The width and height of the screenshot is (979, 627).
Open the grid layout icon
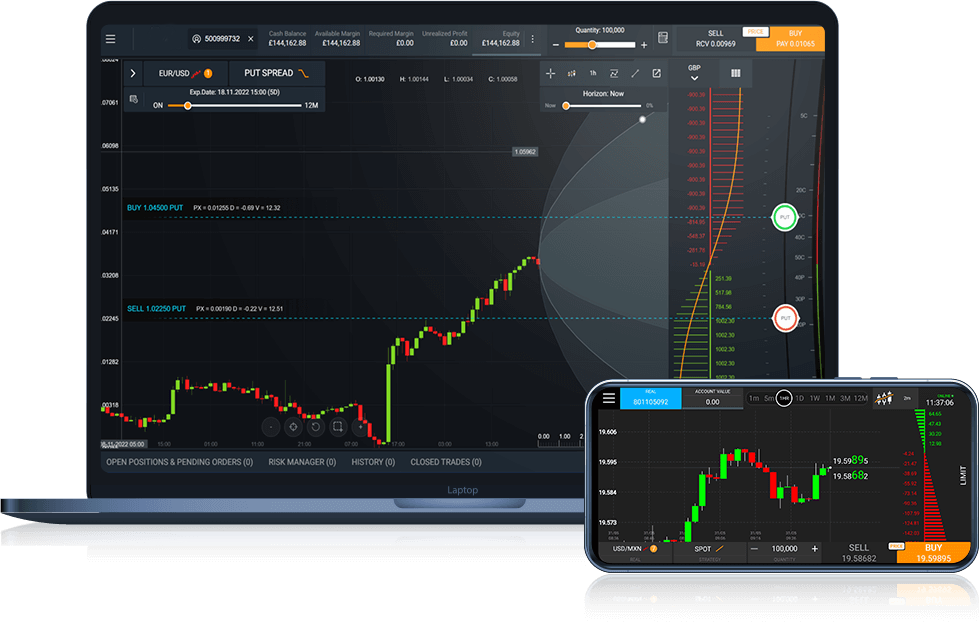pyautogui.click(x=735, y=73)
